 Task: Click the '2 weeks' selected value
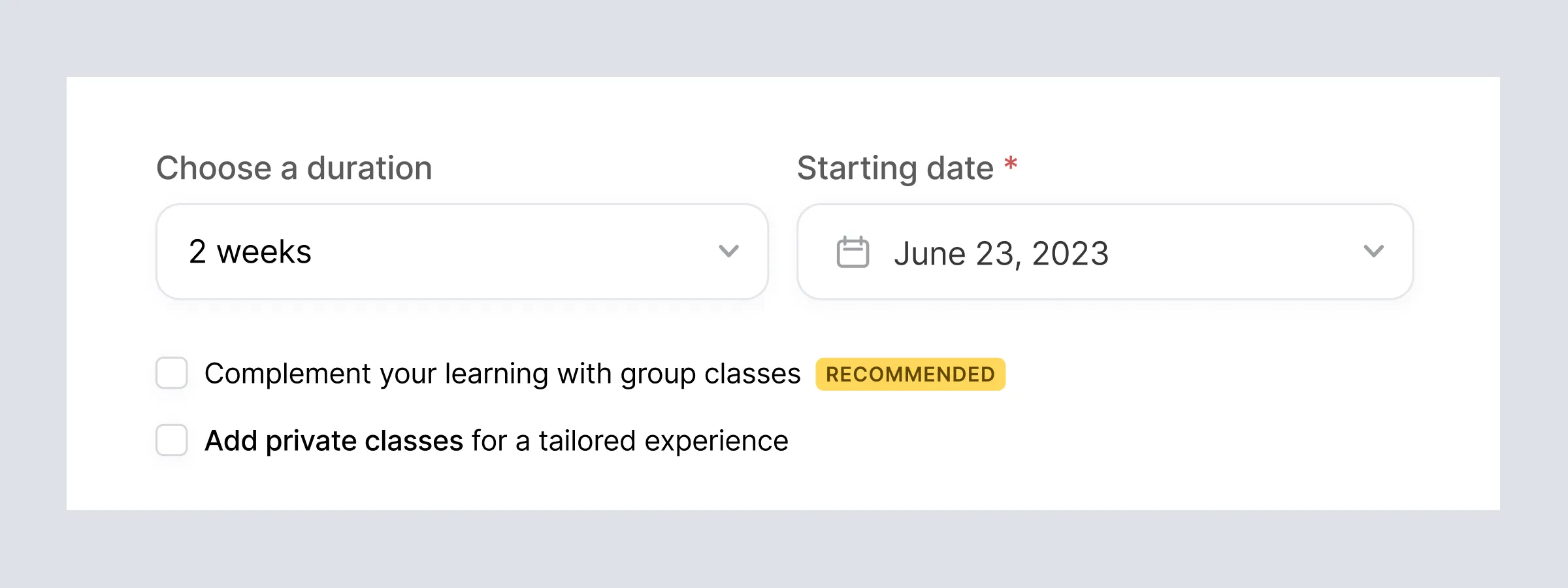pyautogui.click(x=250, y=252)
